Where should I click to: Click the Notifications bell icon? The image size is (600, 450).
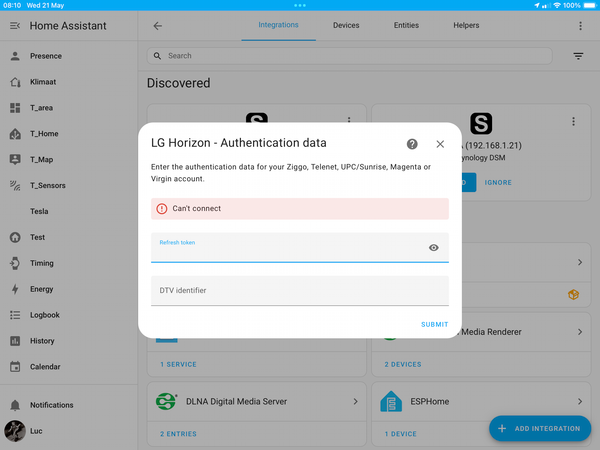pos(15,405)
